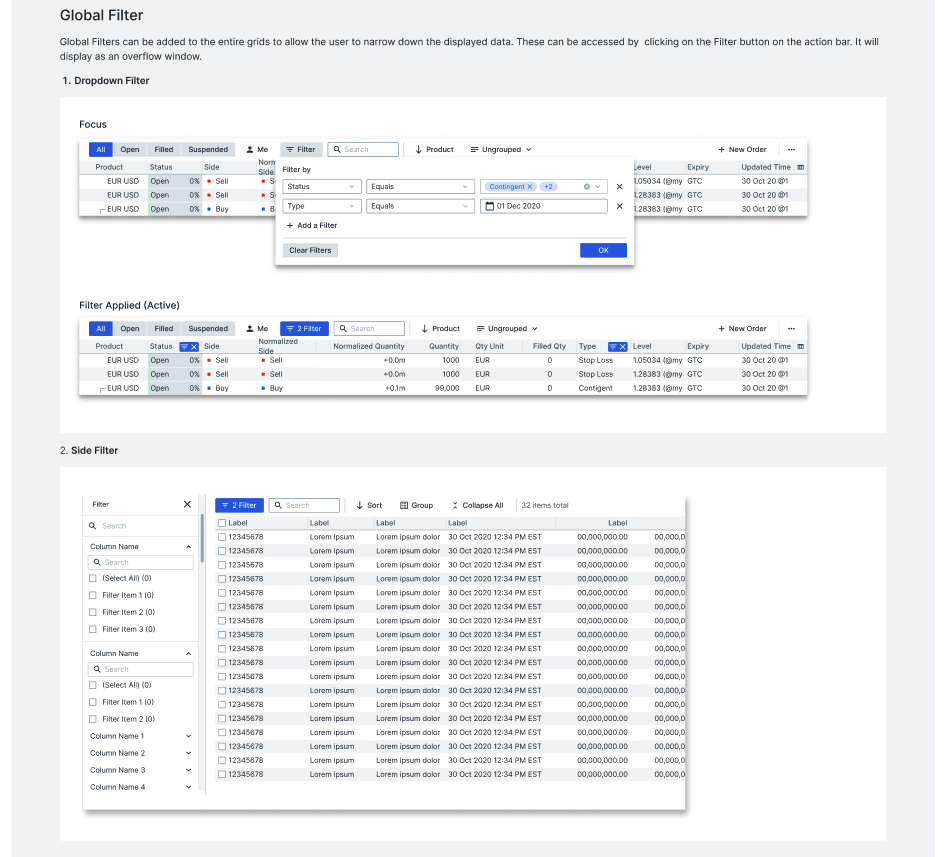Click the side Filter panel vertical scrollbar

[x=202, y=538]
